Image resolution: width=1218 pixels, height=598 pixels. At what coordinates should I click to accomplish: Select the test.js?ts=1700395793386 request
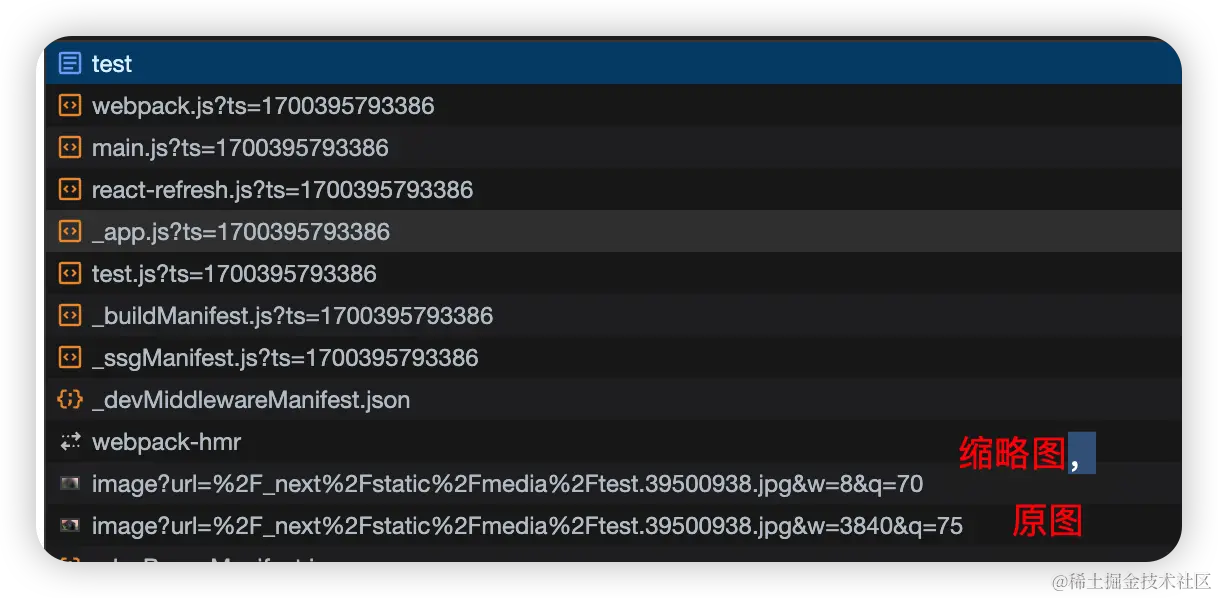(613, 274)
